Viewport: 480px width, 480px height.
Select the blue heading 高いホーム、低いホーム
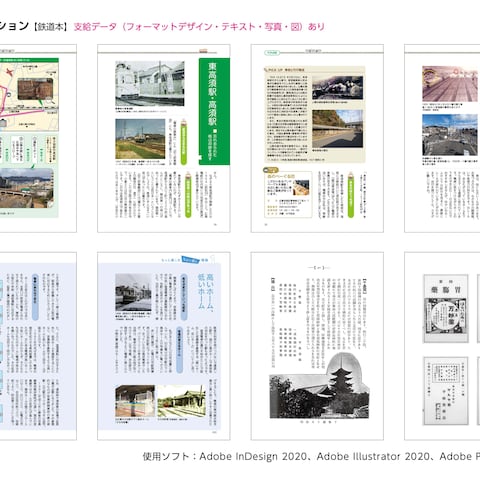click(206, 291)
